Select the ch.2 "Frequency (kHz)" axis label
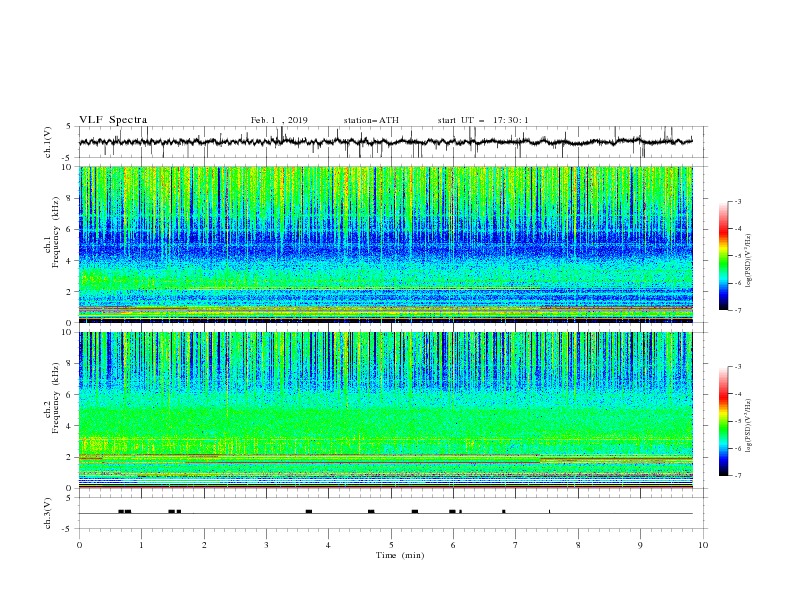This screenshot has height=612, width=792. coord(56,398)
